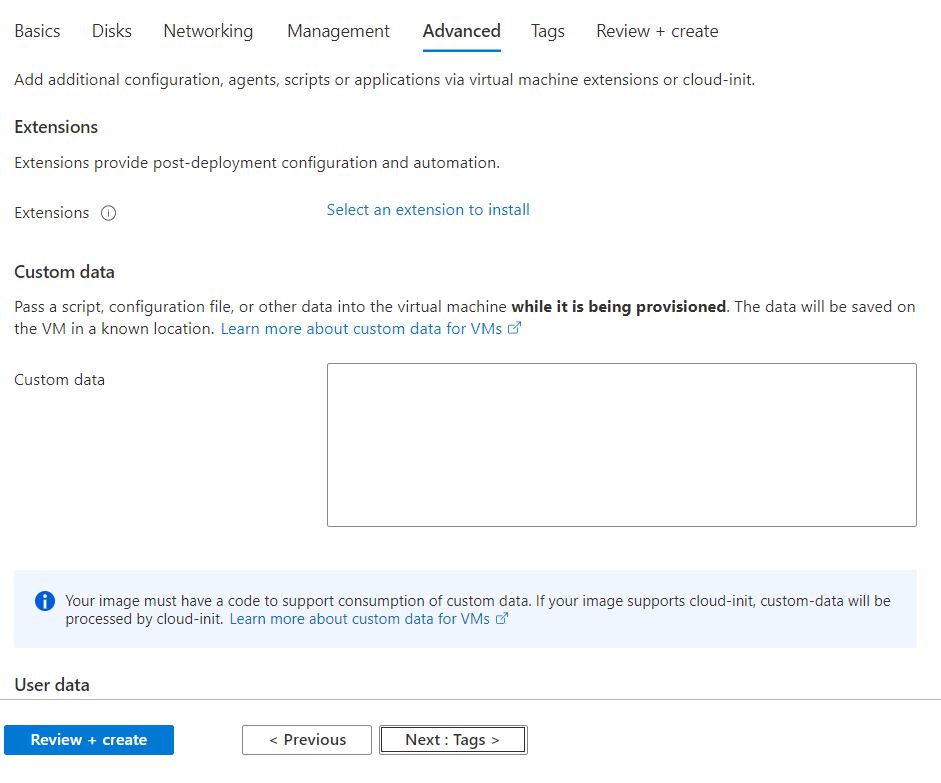The image size is (941, 783).
Task: Click external link icon under Custom data description
Action: [514, 329]
